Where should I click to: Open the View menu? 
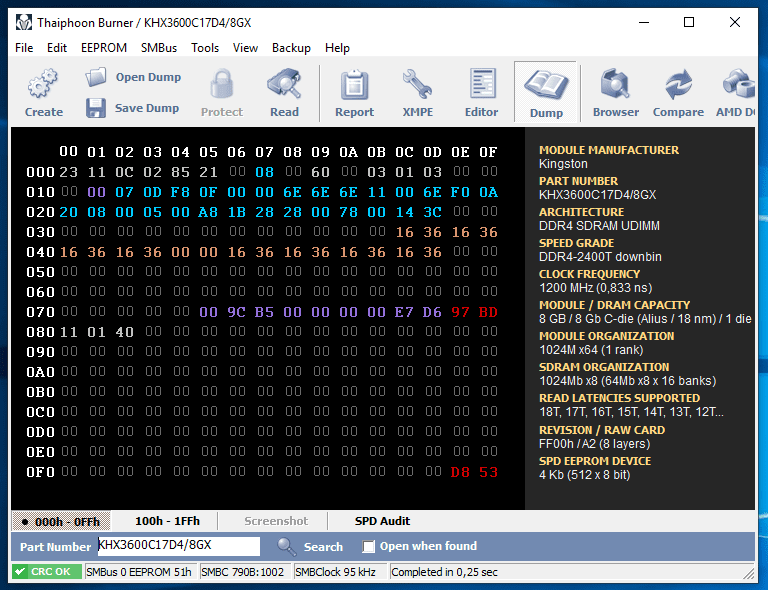click(245, 48)
